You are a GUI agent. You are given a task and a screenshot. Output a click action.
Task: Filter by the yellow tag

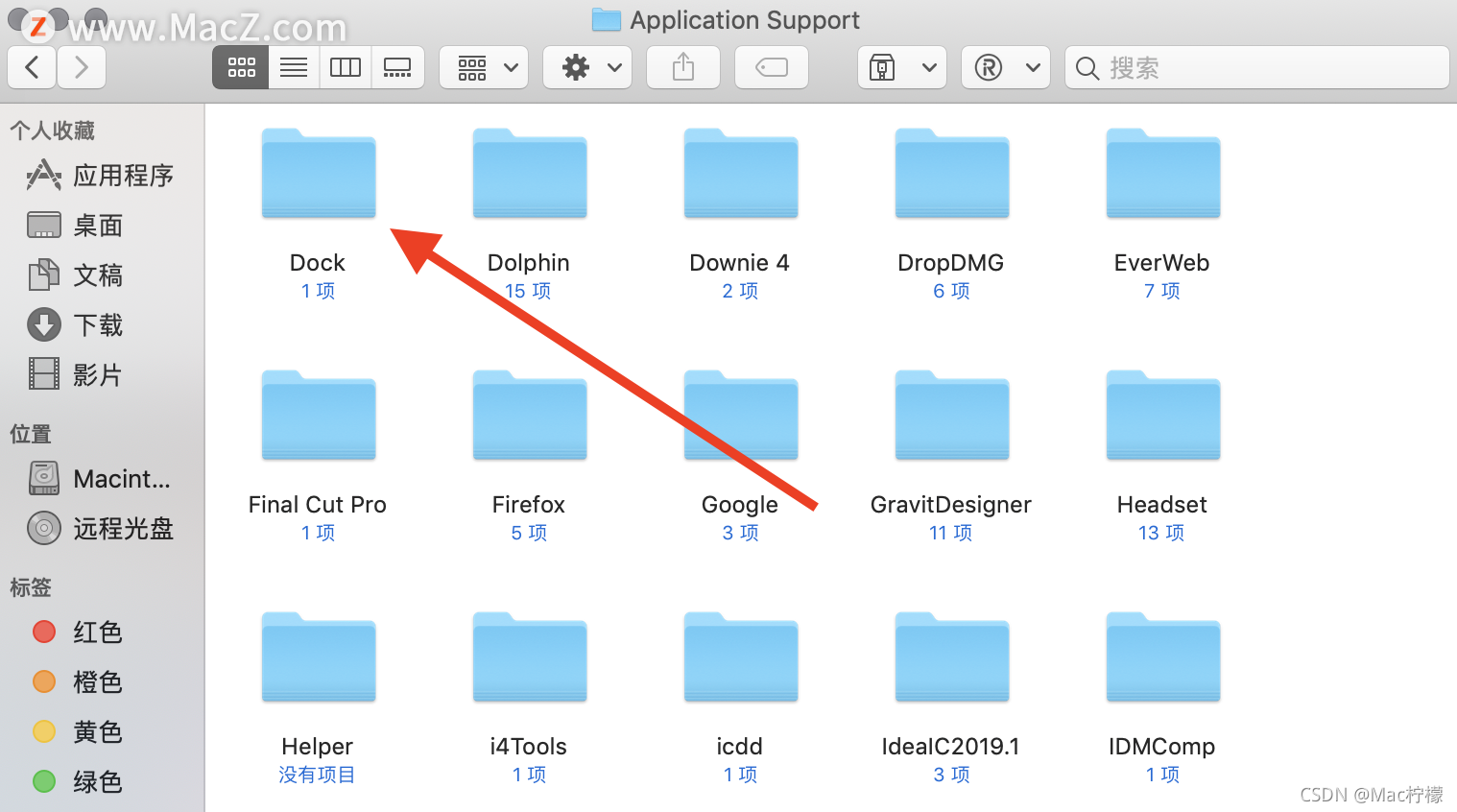pyautogui.click(x=77, y=732)
